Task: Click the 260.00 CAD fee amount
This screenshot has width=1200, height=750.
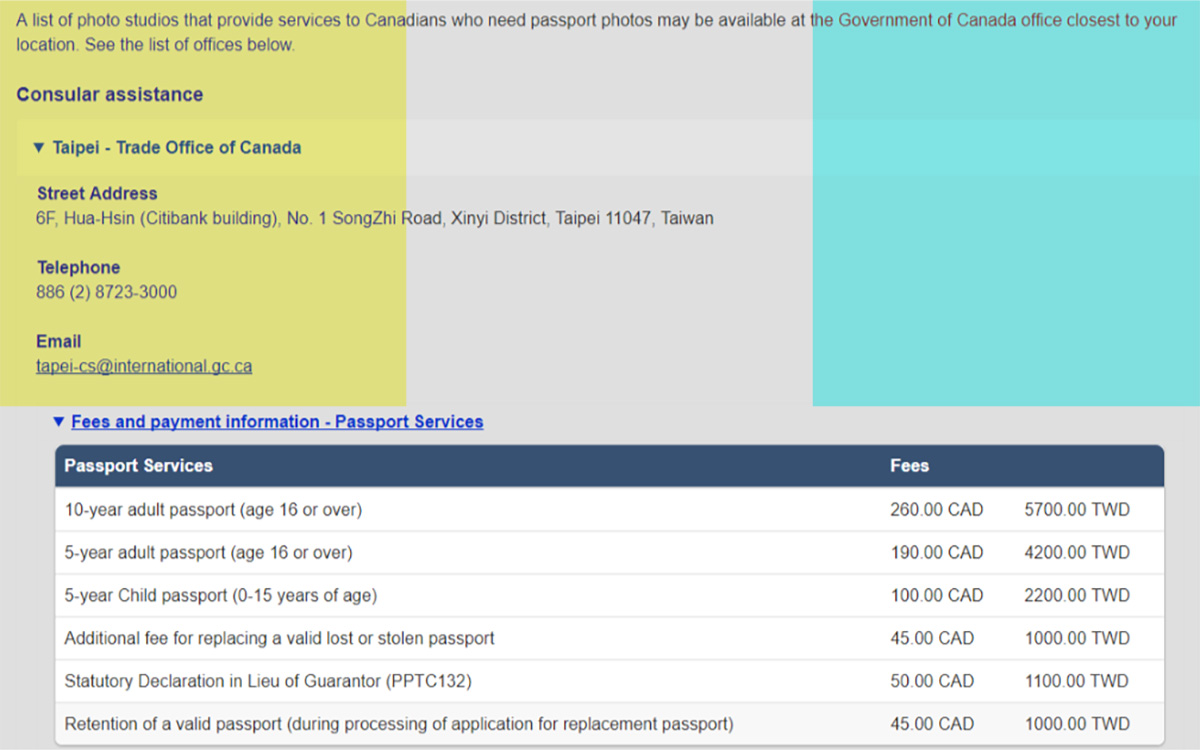Action: pyautogui.click(x=936, y=510)
